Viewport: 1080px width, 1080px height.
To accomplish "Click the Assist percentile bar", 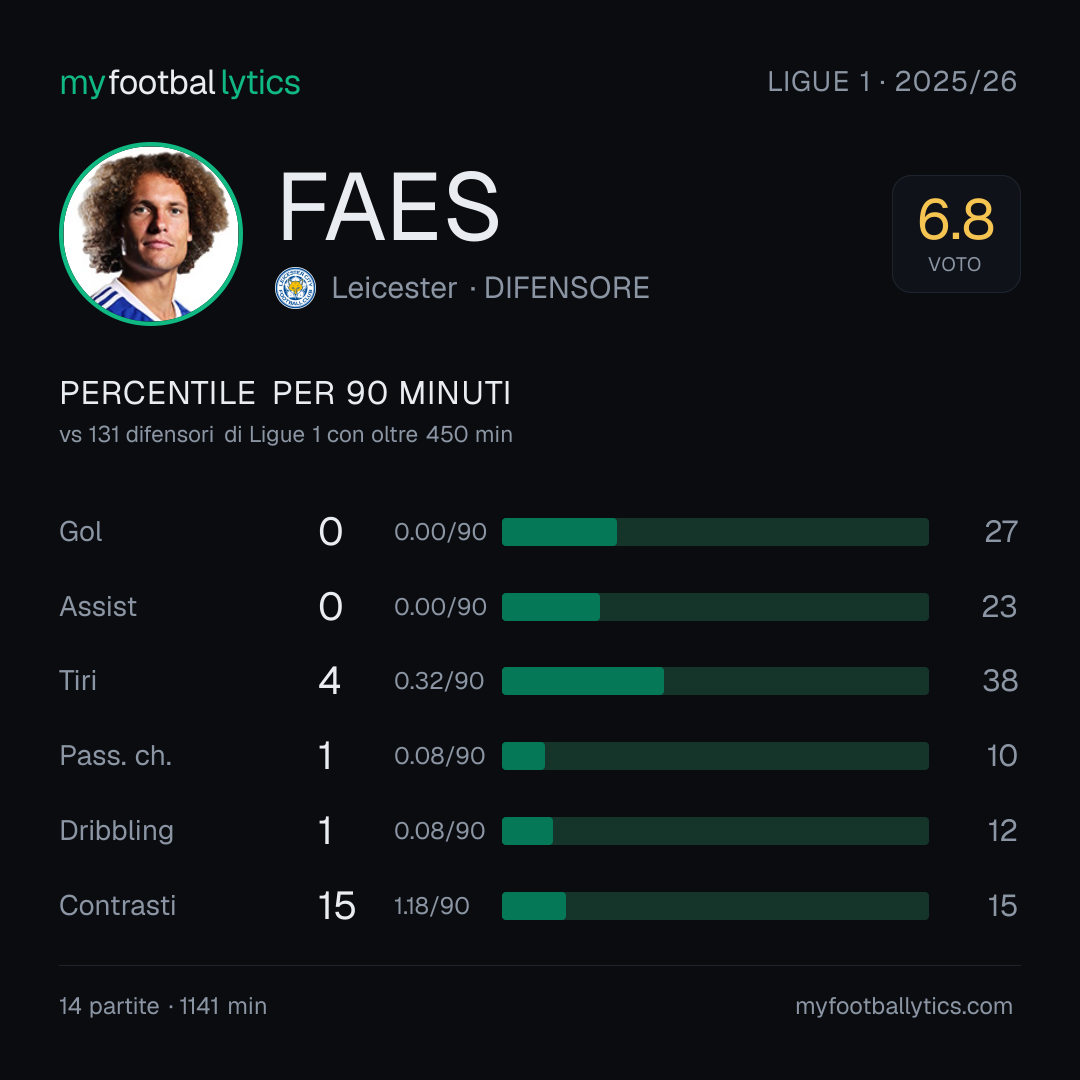I will coord(715,607).
